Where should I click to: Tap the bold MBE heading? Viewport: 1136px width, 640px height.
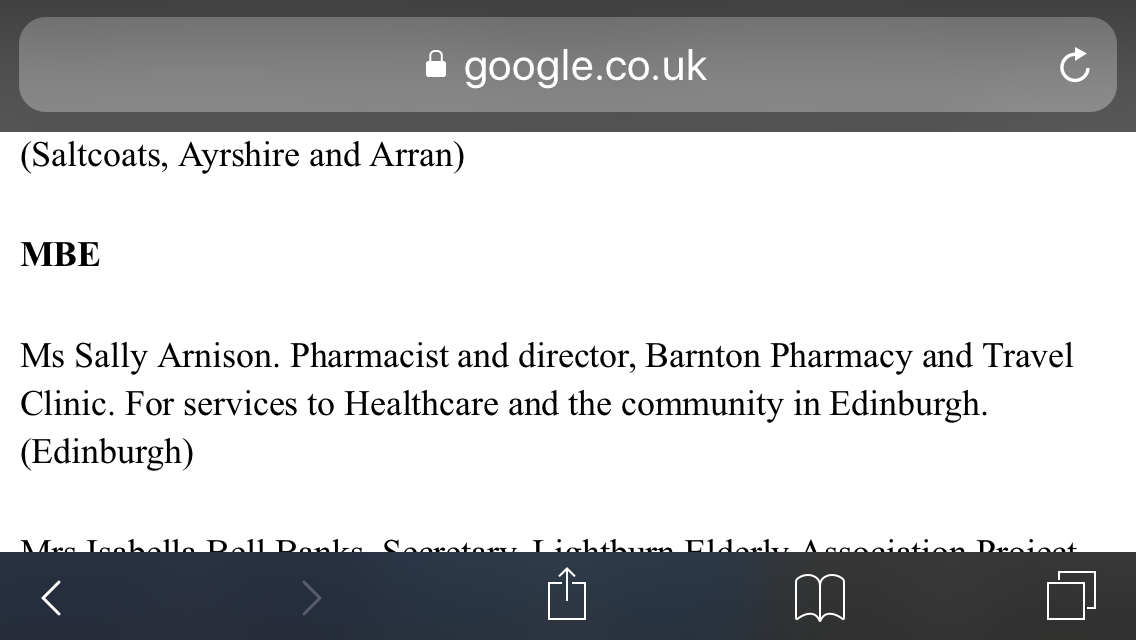click(x=60, y=254)
